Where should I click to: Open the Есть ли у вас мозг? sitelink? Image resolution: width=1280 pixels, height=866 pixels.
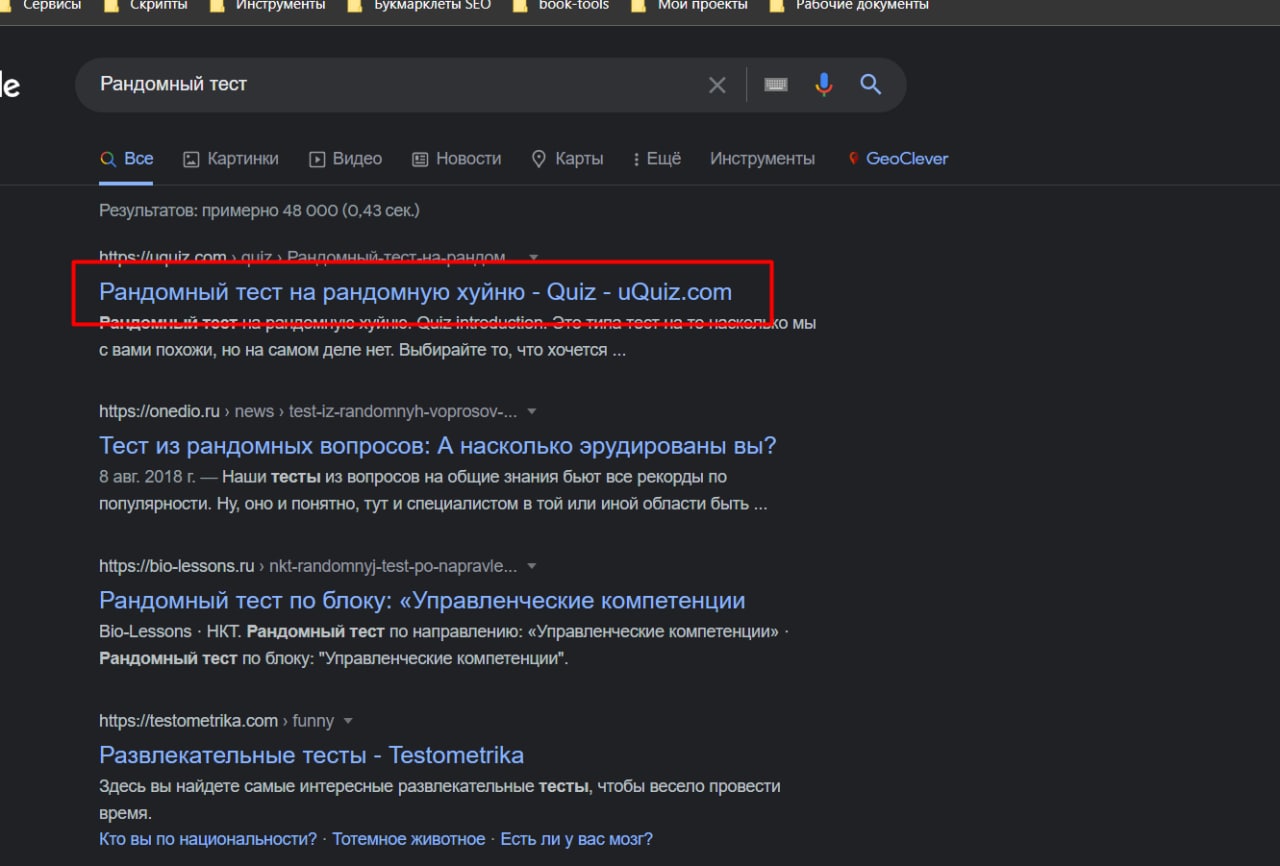pos(577,839)
